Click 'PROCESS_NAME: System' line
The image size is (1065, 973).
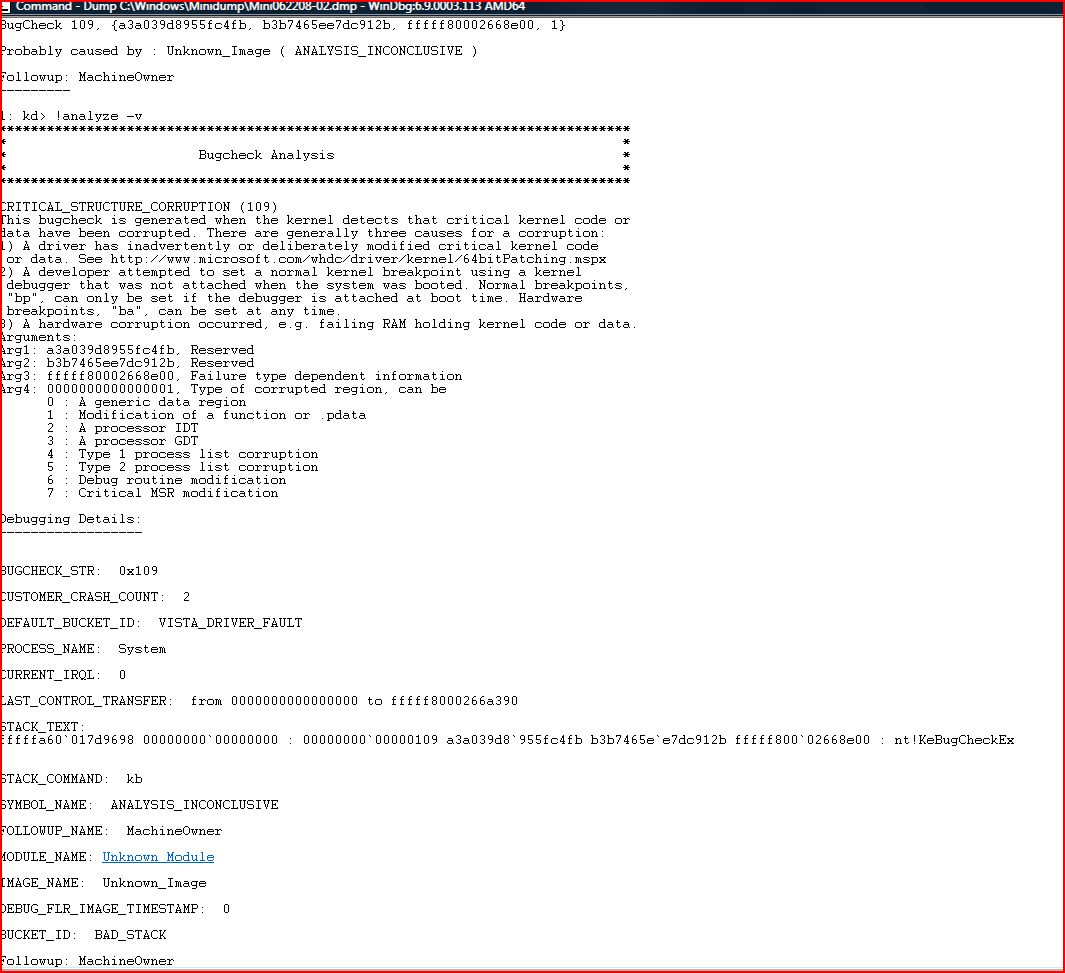point(83,649)
